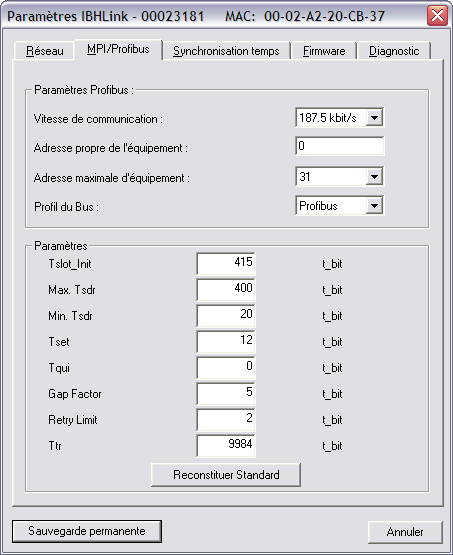Click the Max. Tsdr value field
The width and height of the screenshot is (453, 555).
(226, 290)
